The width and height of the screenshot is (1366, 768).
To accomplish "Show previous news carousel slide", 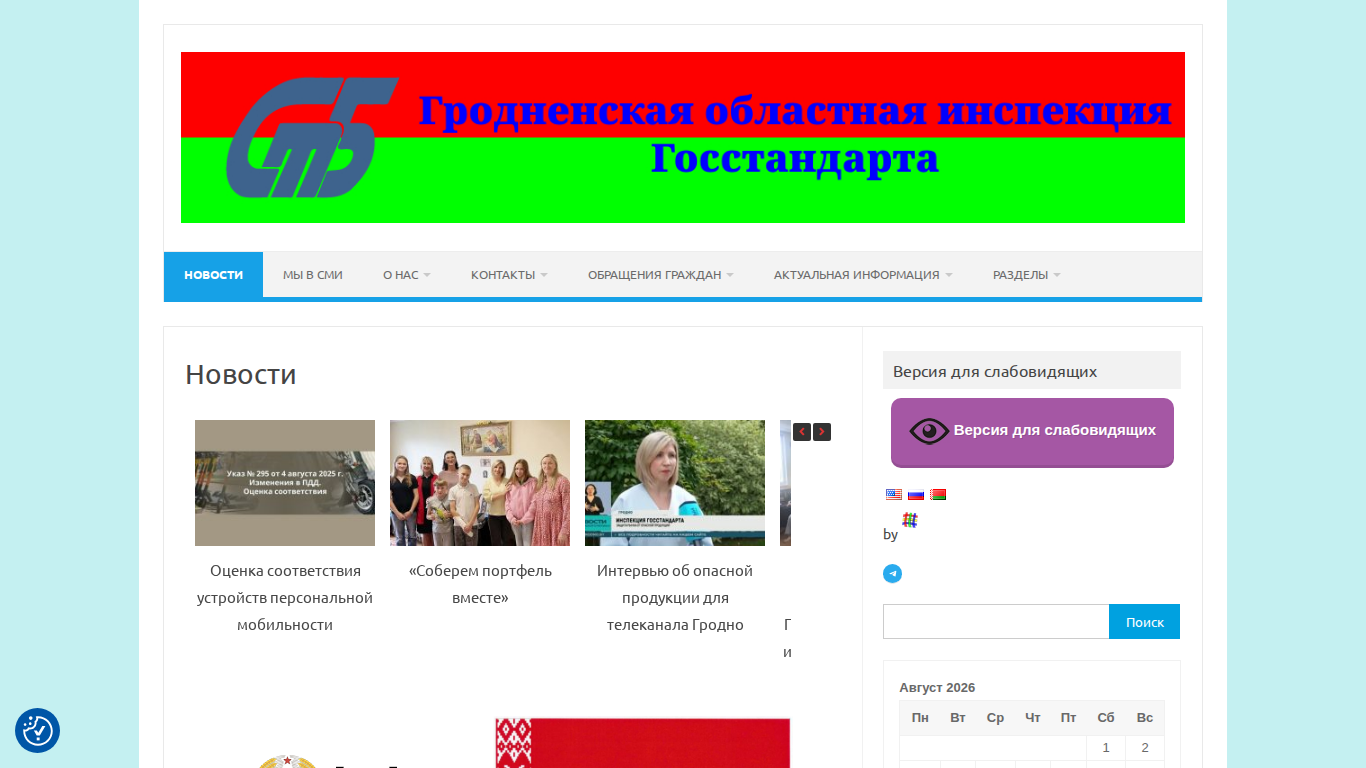I will (x=802, y=432).
